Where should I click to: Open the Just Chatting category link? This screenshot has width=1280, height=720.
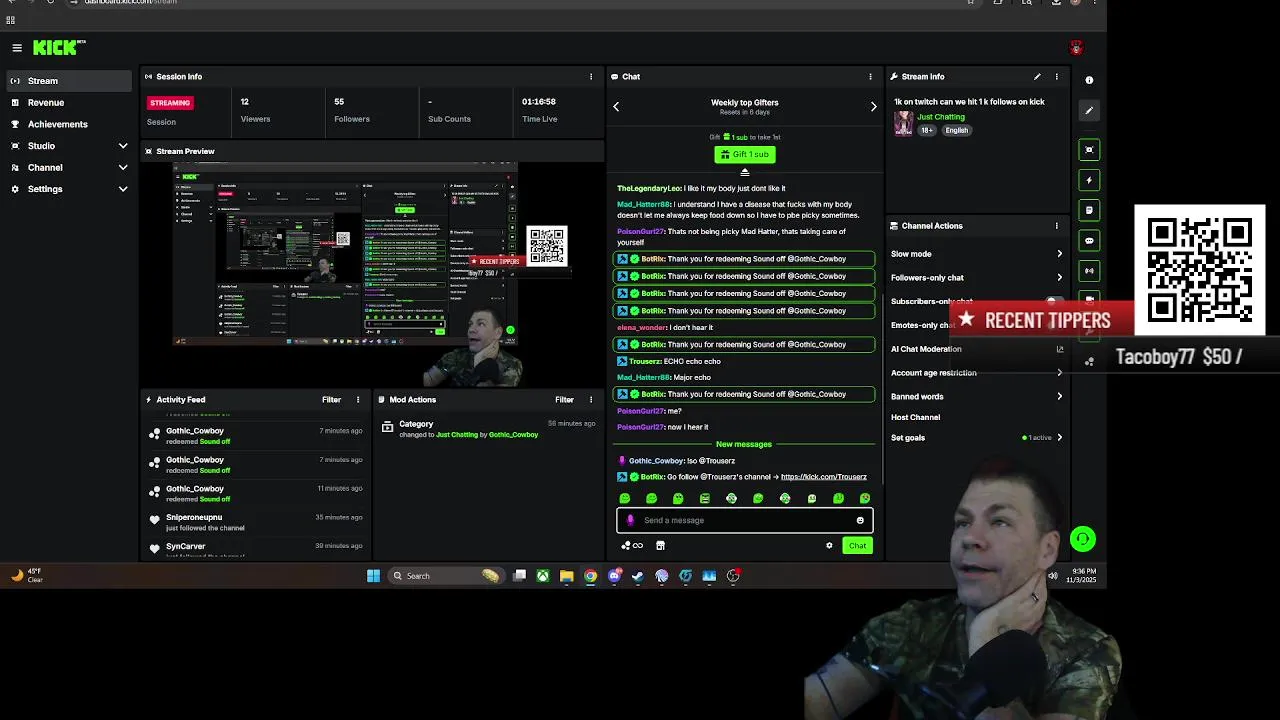(941, 117)
